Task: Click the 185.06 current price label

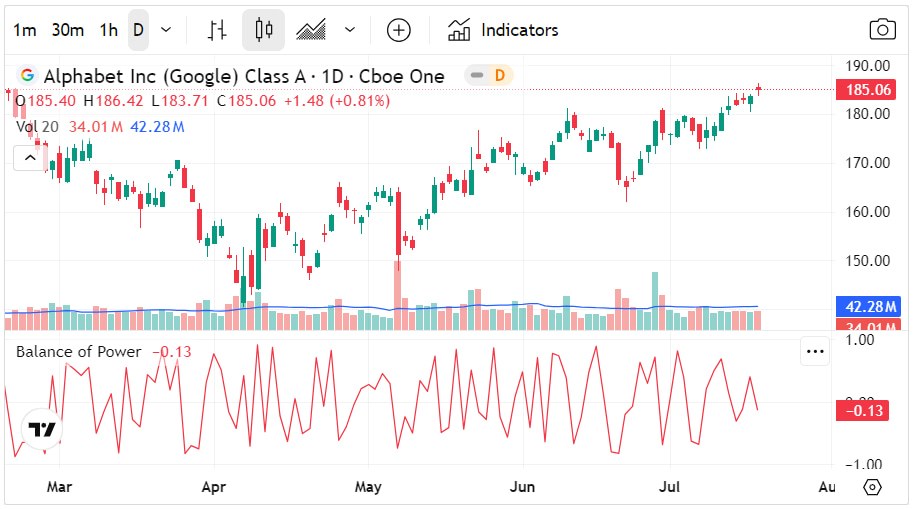Action: click(868, 90)
